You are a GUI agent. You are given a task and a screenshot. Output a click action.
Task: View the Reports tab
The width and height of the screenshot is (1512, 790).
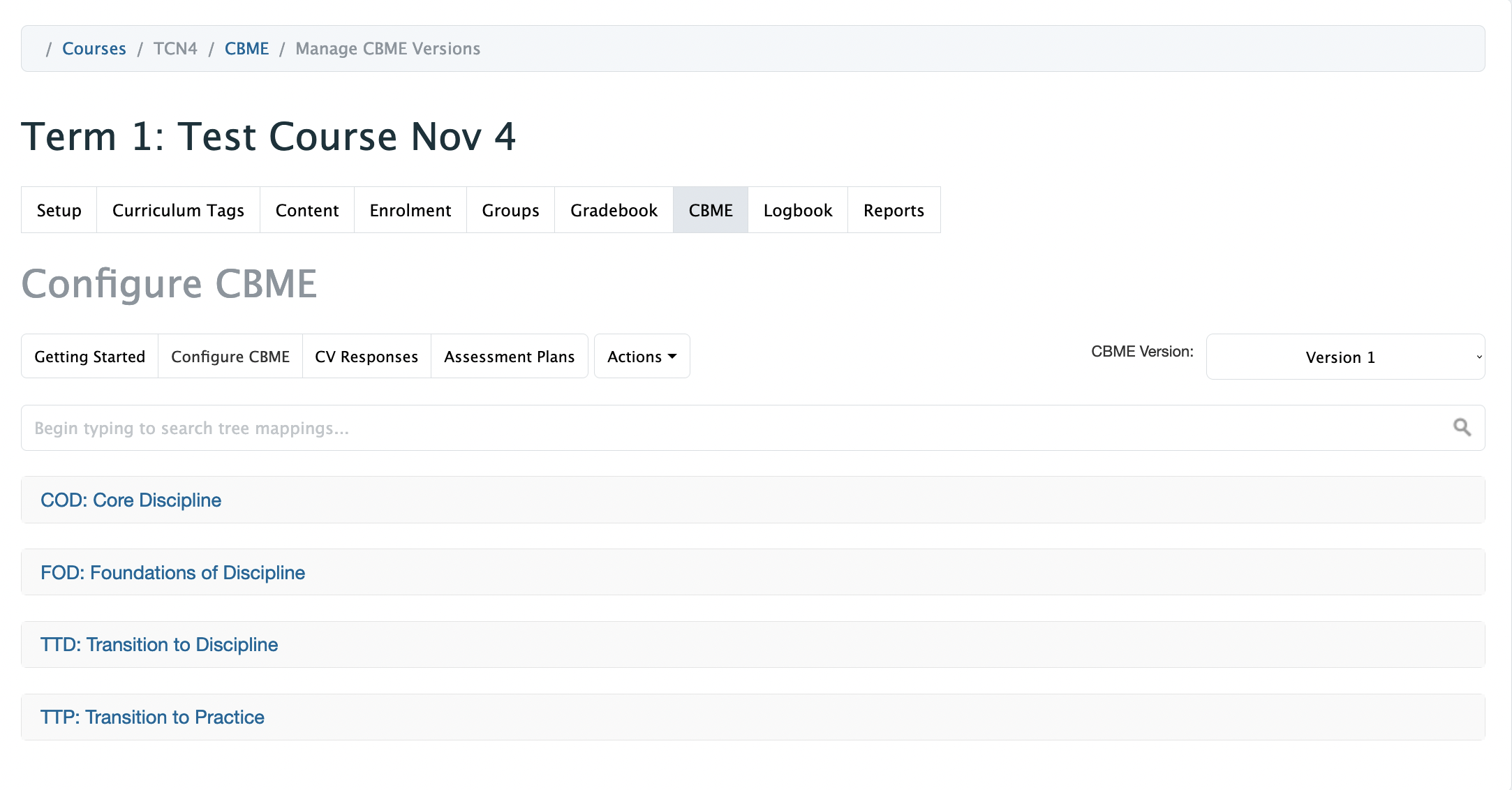point(894,210)
